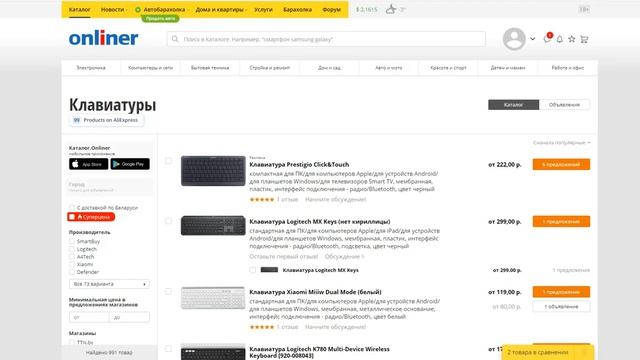This screenshot has height=360, width=640.
Task: Open the chat messages icon in header
Action: tap(547, 39)
